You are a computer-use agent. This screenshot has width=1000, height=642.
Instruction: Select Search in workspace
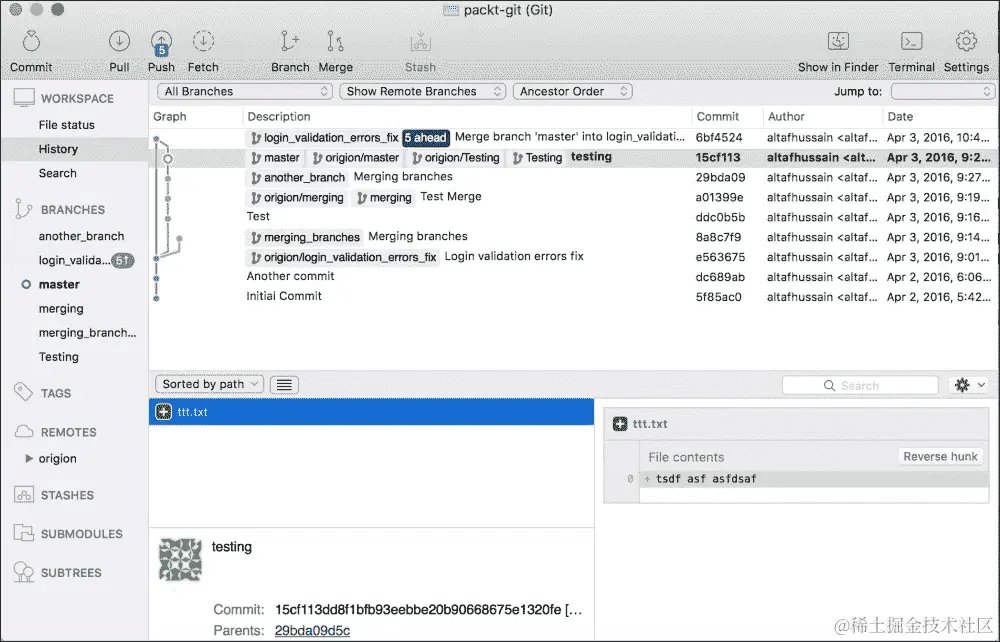coord(57,173)
